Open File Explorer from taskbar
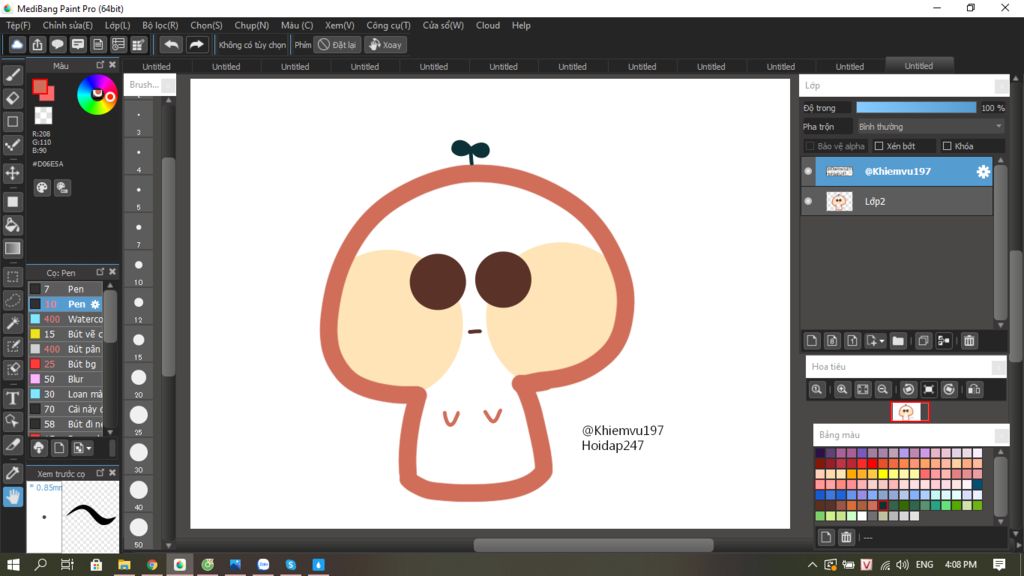The width and height of the screenshot is (1024, 576). (124, 565)
